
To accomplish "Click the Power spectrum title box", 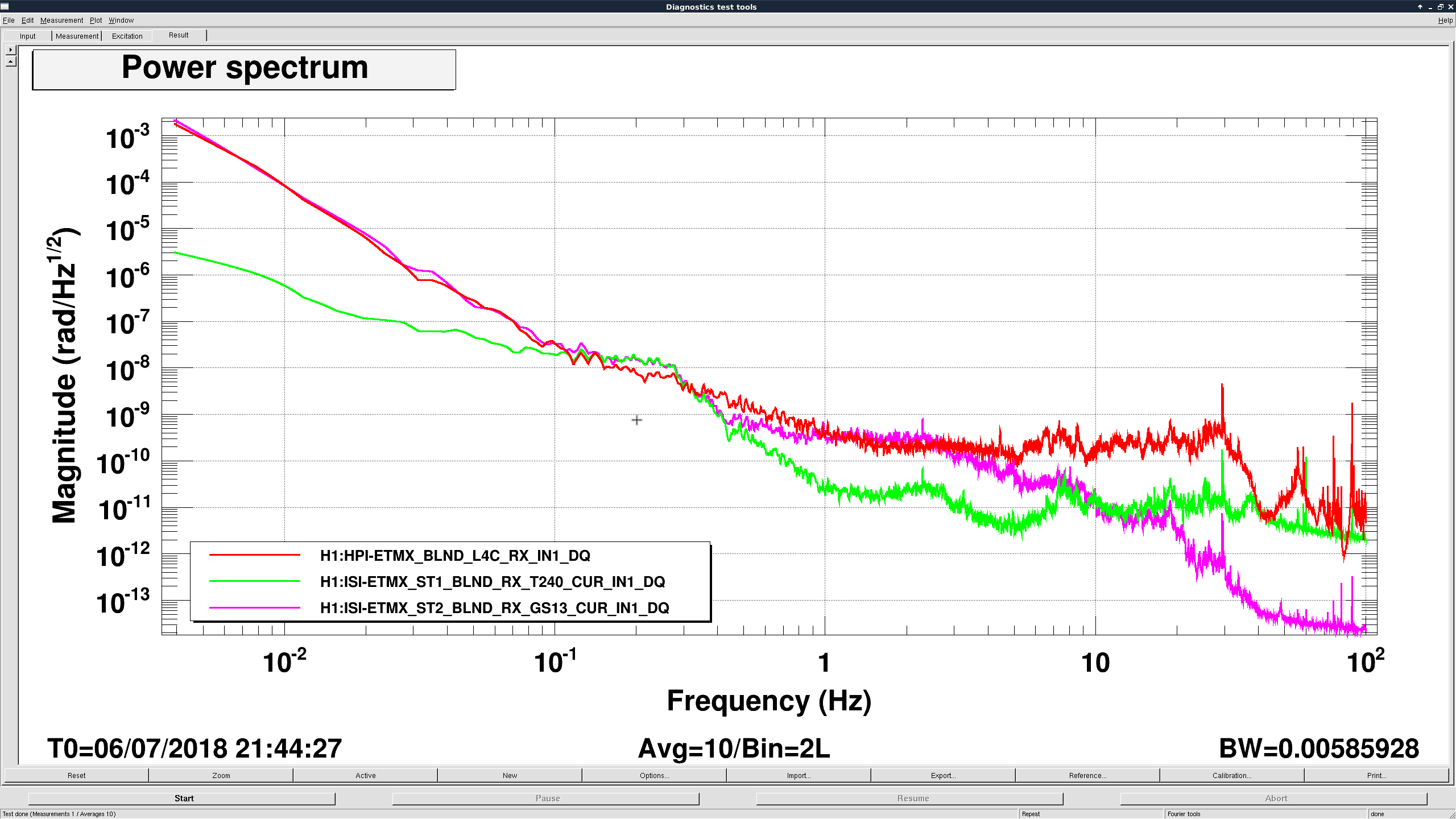I will point(244,69).
